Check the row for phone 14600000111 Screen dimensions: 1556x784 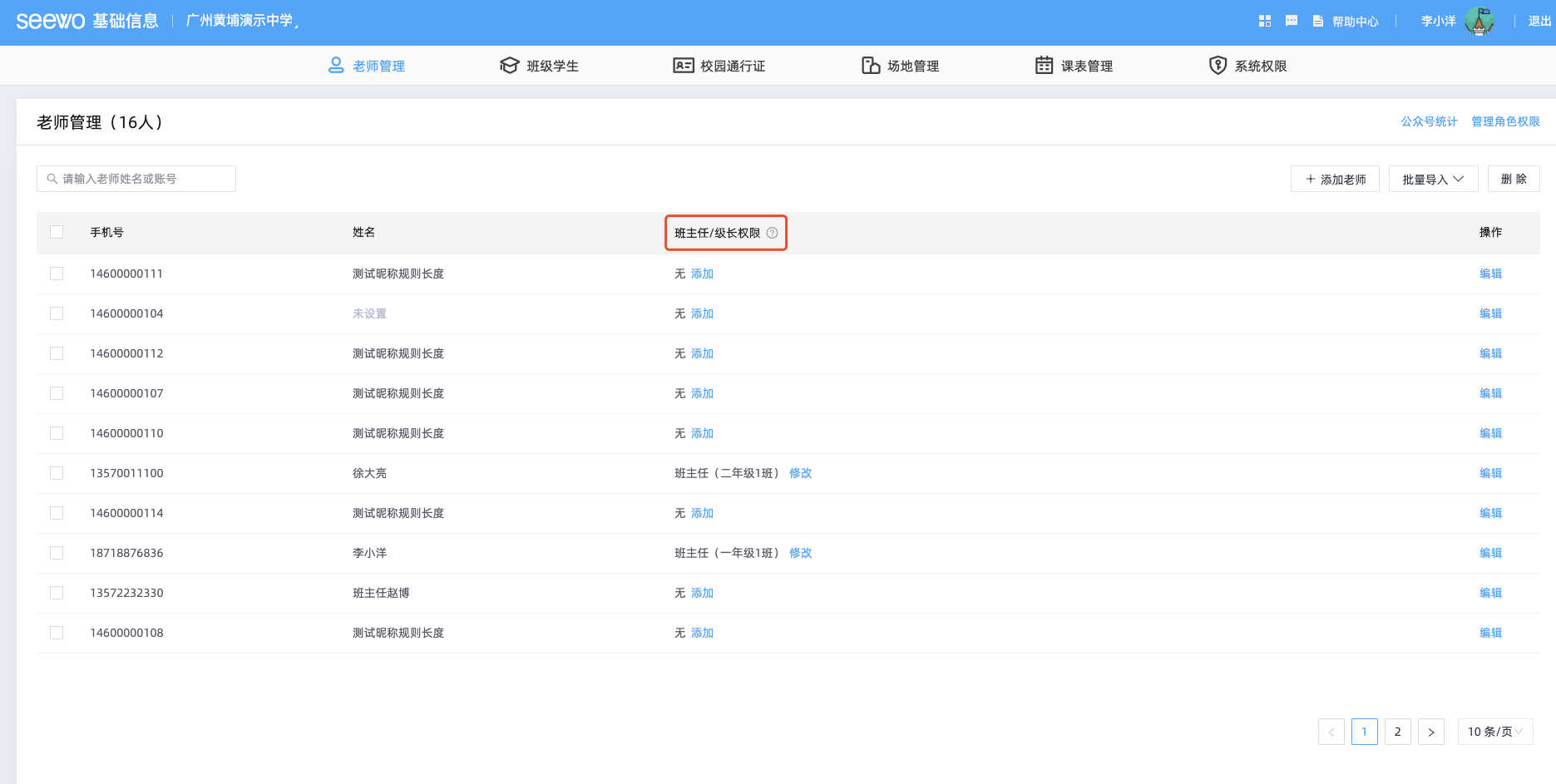click(x=57, y=274)
